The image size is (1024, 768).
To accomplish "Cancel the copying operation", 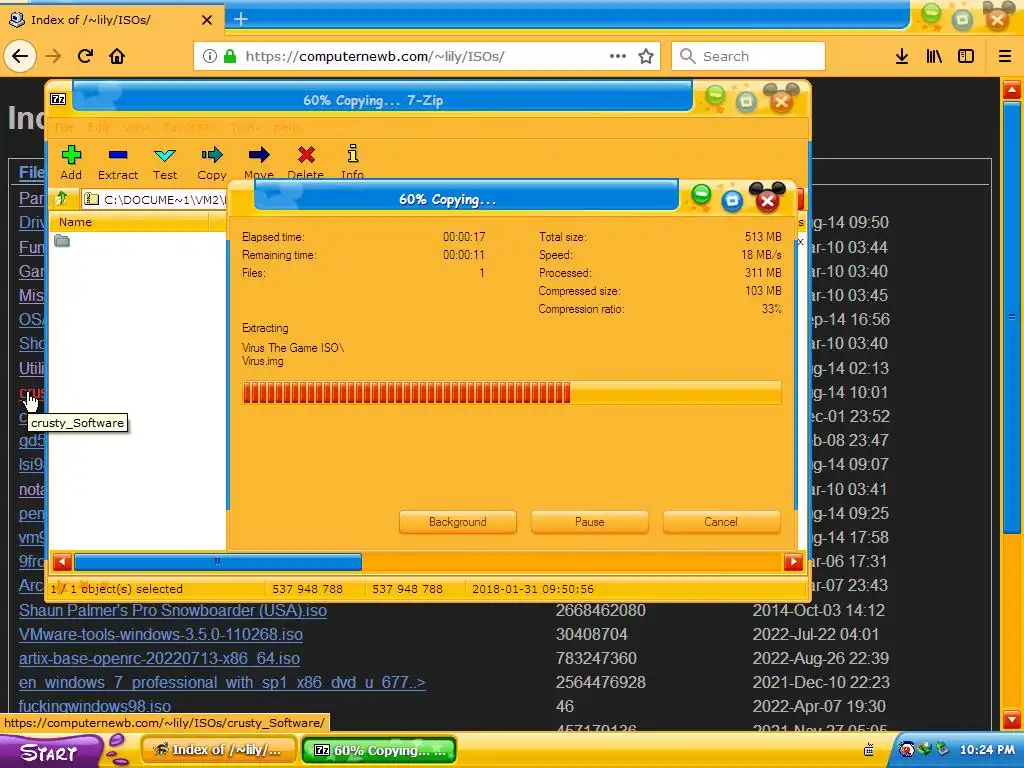I will 721,522.
